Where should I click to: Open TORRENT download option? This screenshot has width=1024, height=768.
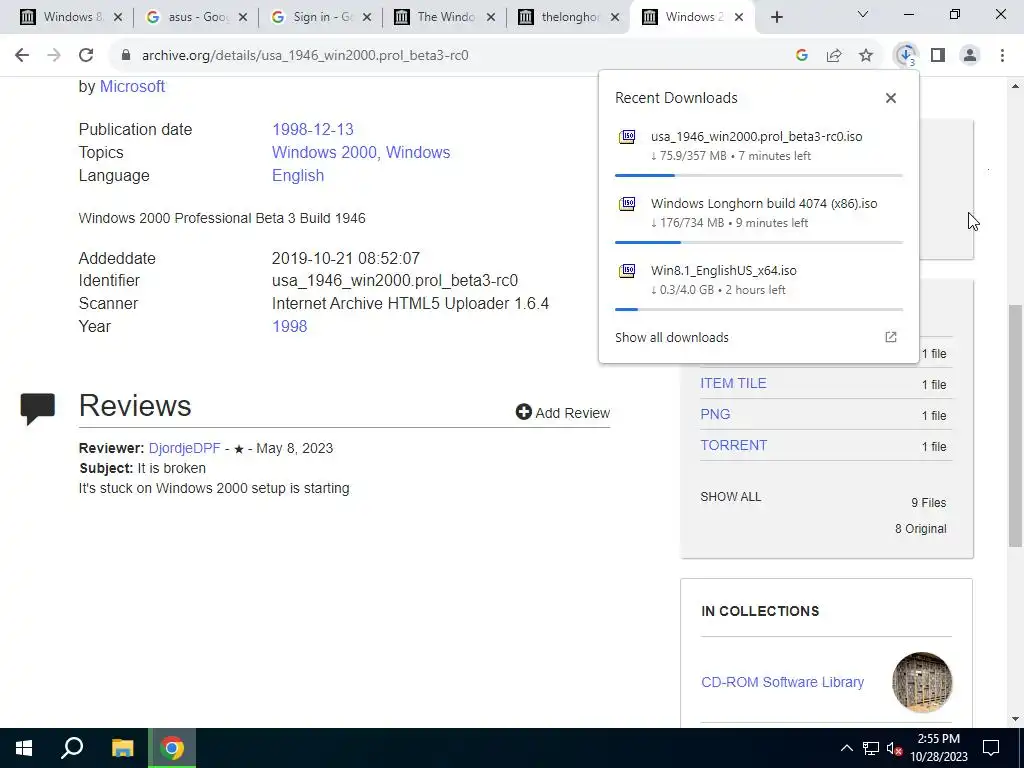point(733,445)
